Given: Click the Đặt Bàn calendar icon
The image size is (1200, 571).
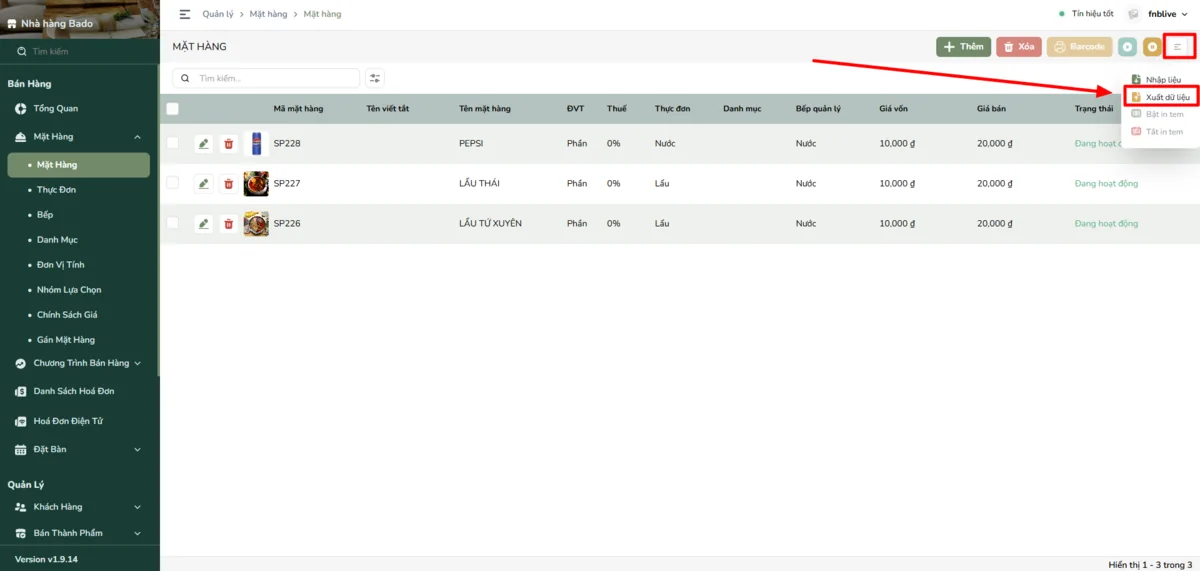Looking at the screenshot, I should pyautogui.click(x=21, y=449).
